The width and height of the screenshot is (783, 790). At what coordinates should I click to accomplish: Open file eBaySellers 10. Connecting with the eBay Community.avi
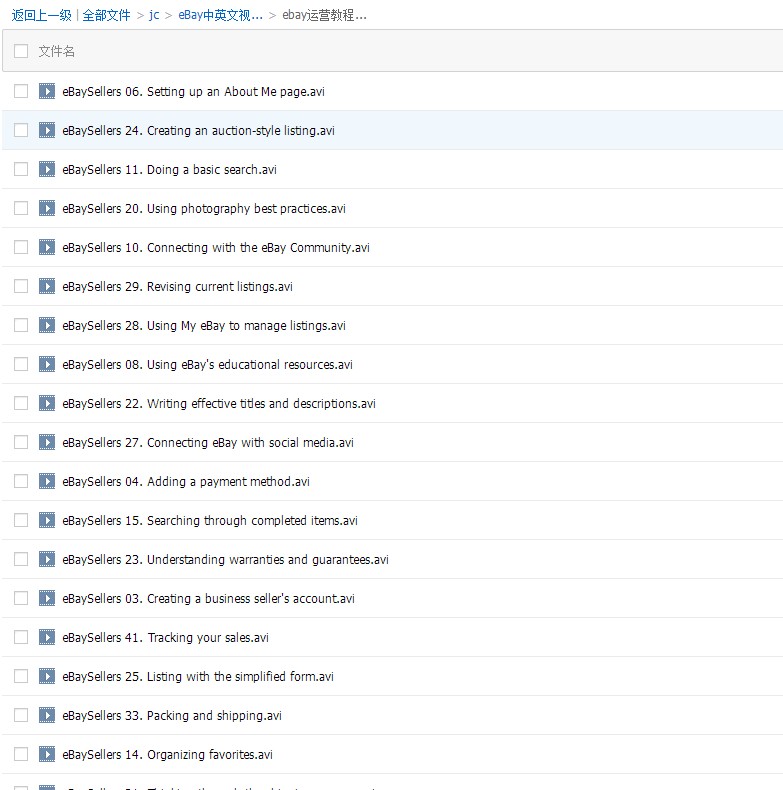[216, 248]
